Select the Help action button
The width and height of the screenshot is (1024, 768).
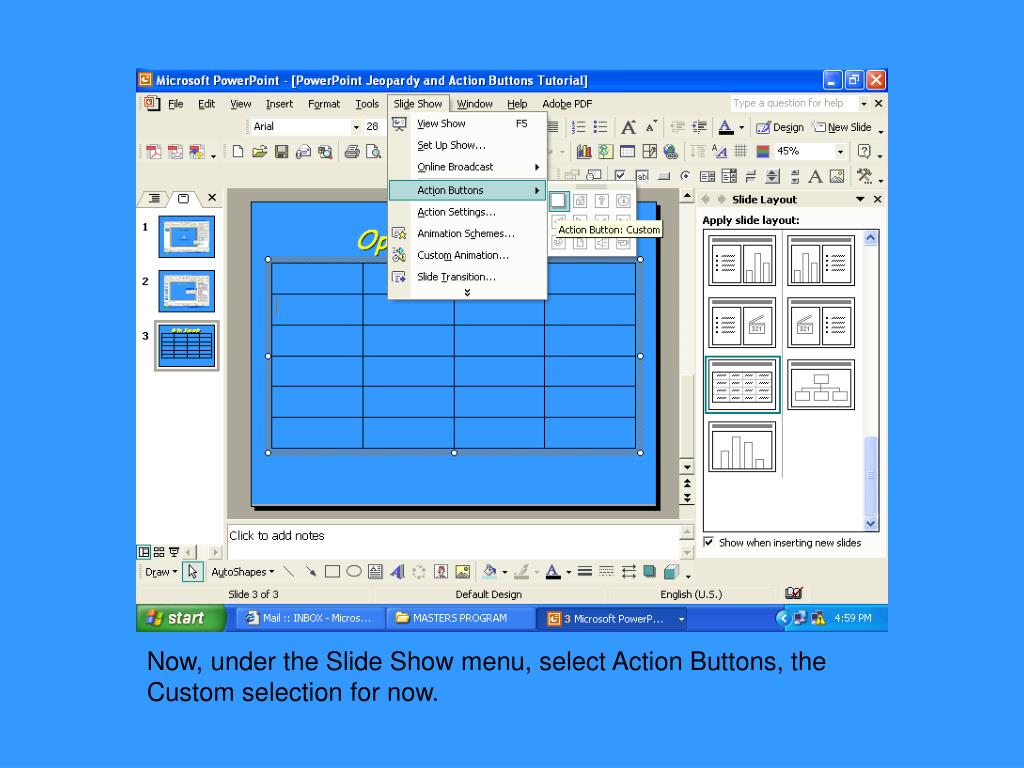(x=601, y=200)
